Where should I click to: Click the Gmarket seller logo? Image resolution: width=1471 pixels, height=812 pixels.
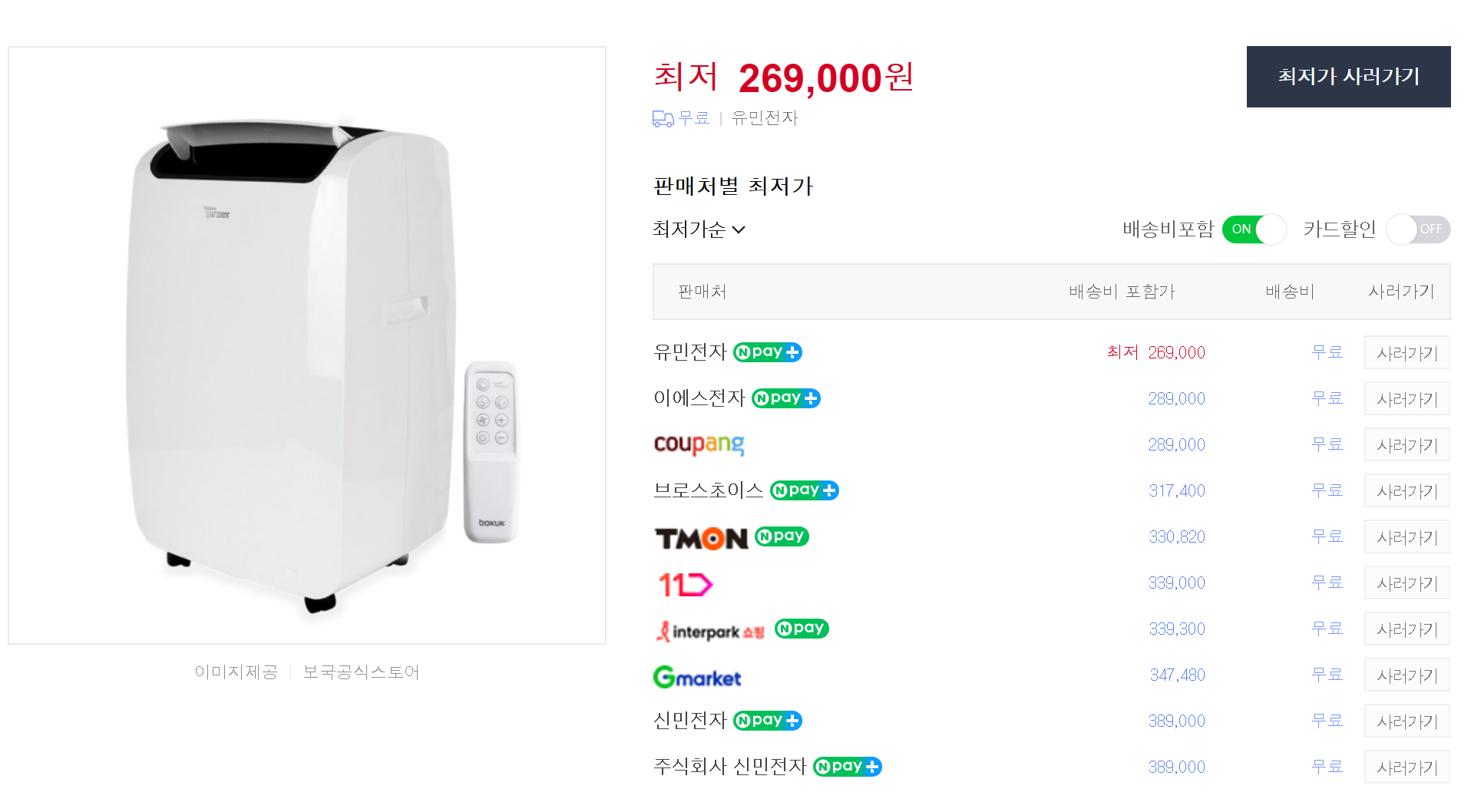click(697, 677)
